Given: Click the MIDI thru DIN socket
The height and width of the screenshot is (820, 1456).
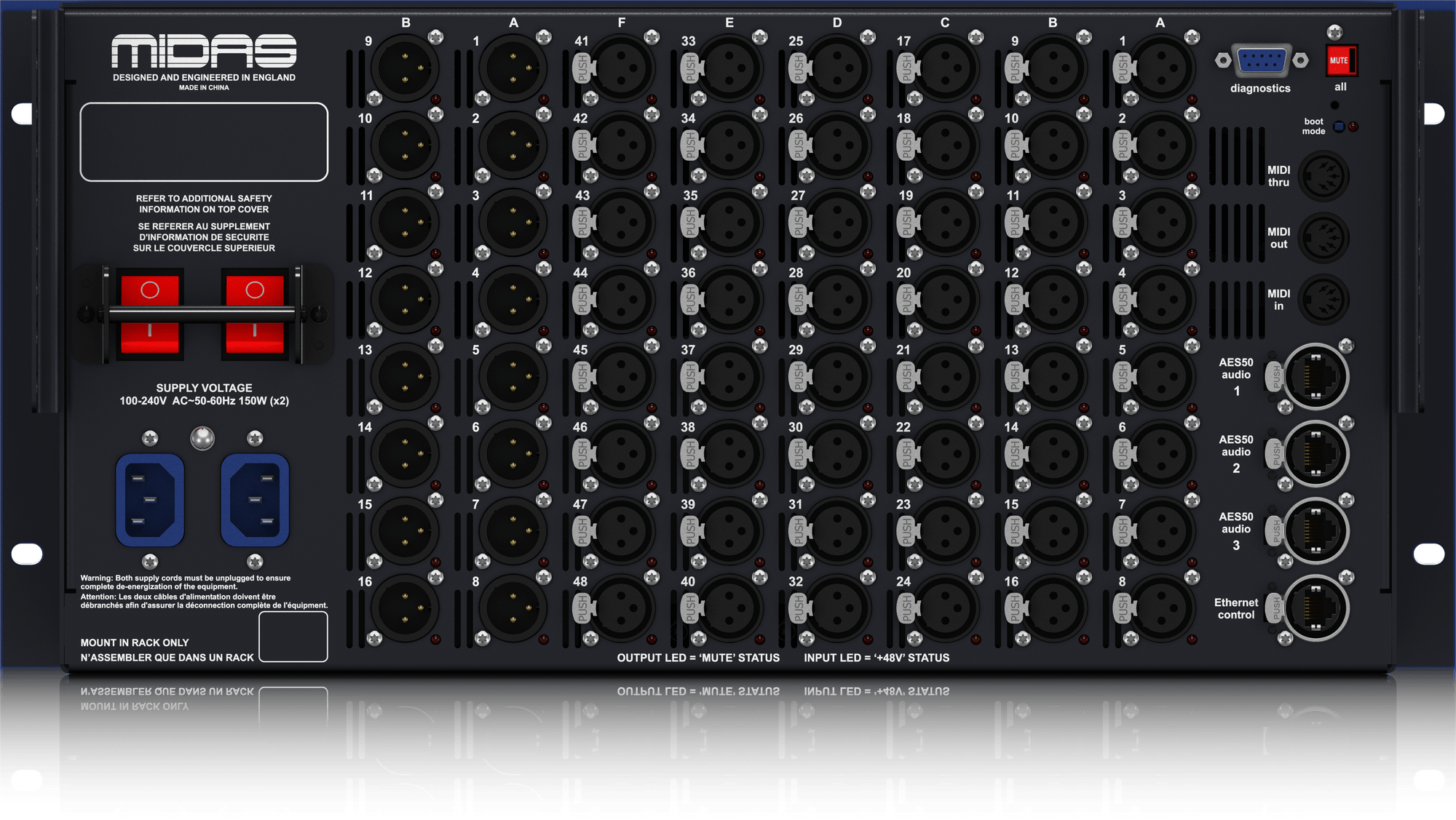Looking at the screenshot, I should tap(1324, 176).
